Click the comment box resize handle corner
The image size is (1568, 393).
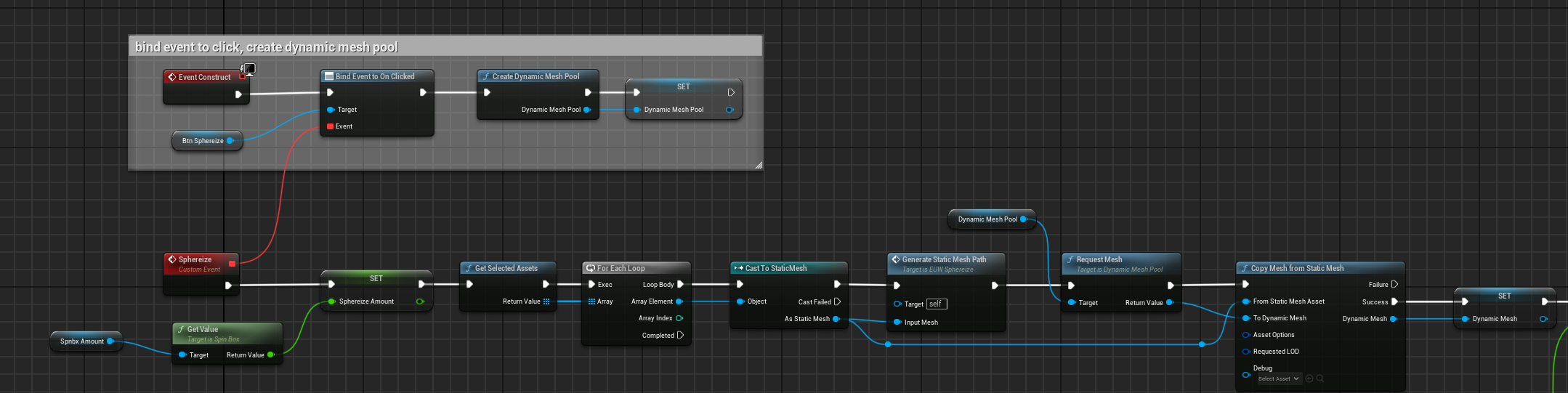(x=758, y=166)
